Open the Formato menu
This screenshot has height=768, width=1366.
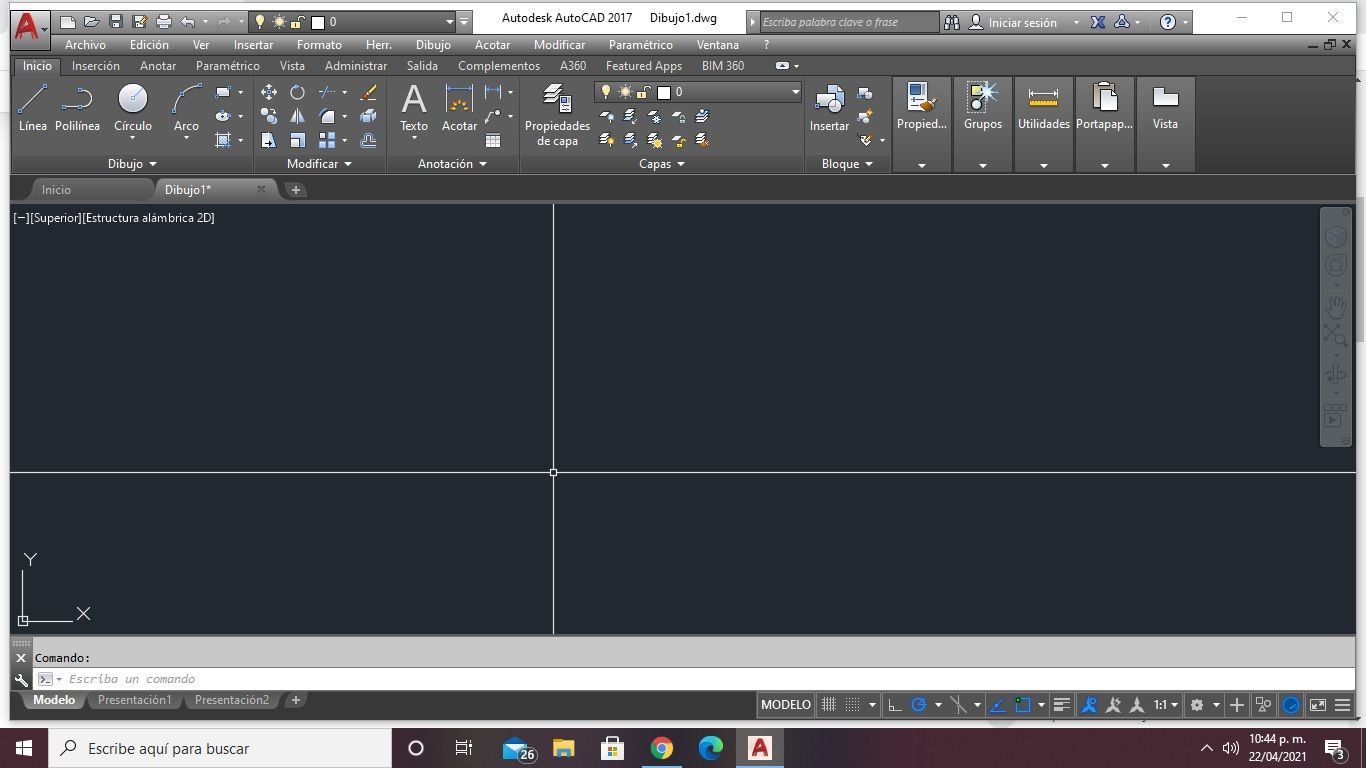coord(319,45)
